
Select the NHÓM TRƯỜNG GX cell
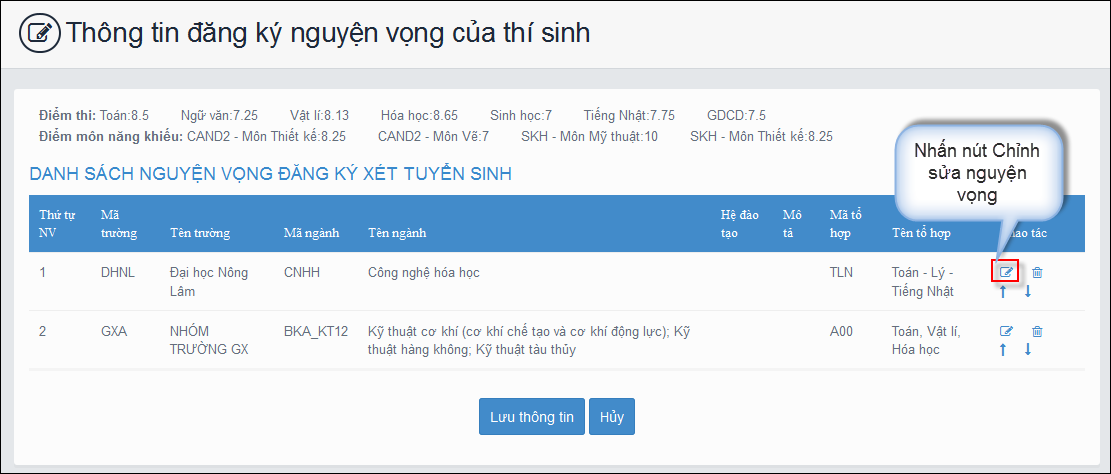click(x=209, y=340)
